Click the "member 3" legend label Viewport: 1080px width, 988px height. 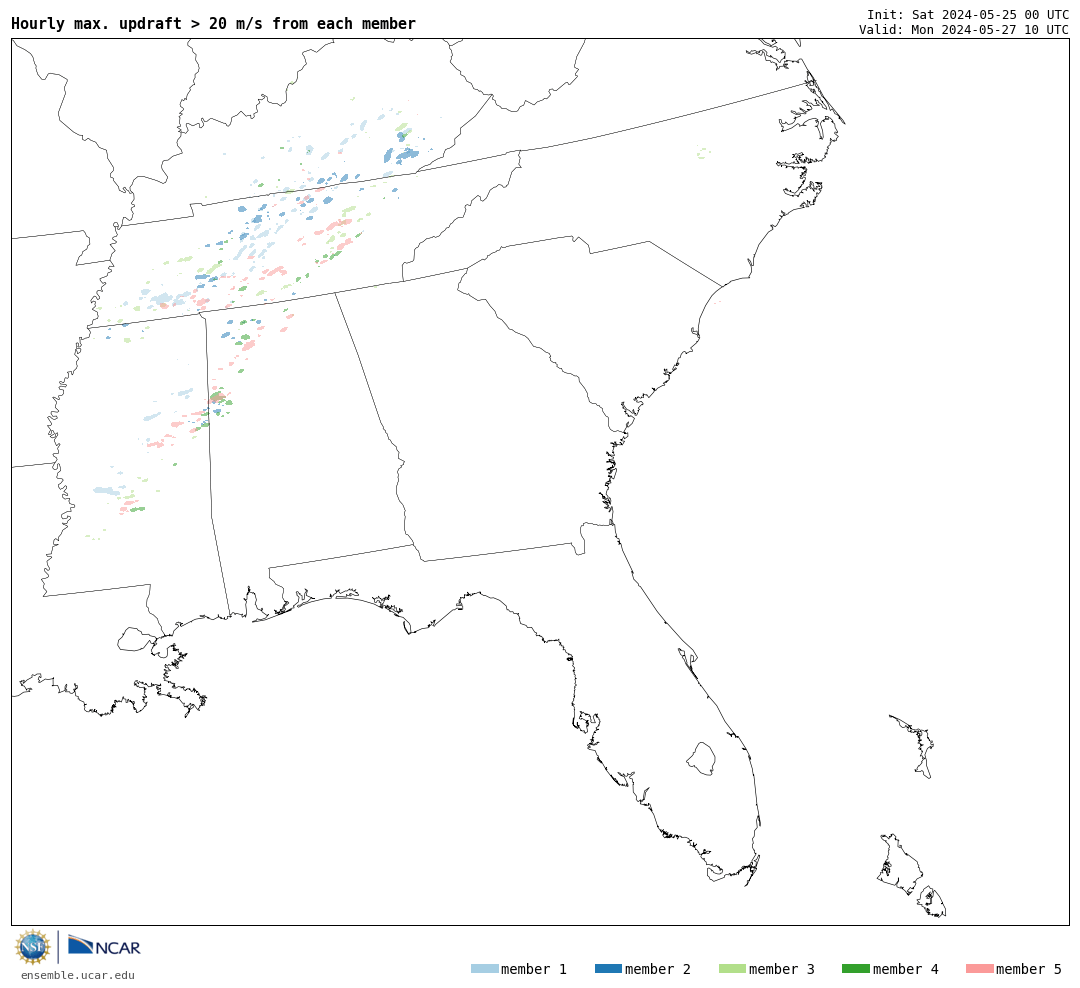[782, 969]
